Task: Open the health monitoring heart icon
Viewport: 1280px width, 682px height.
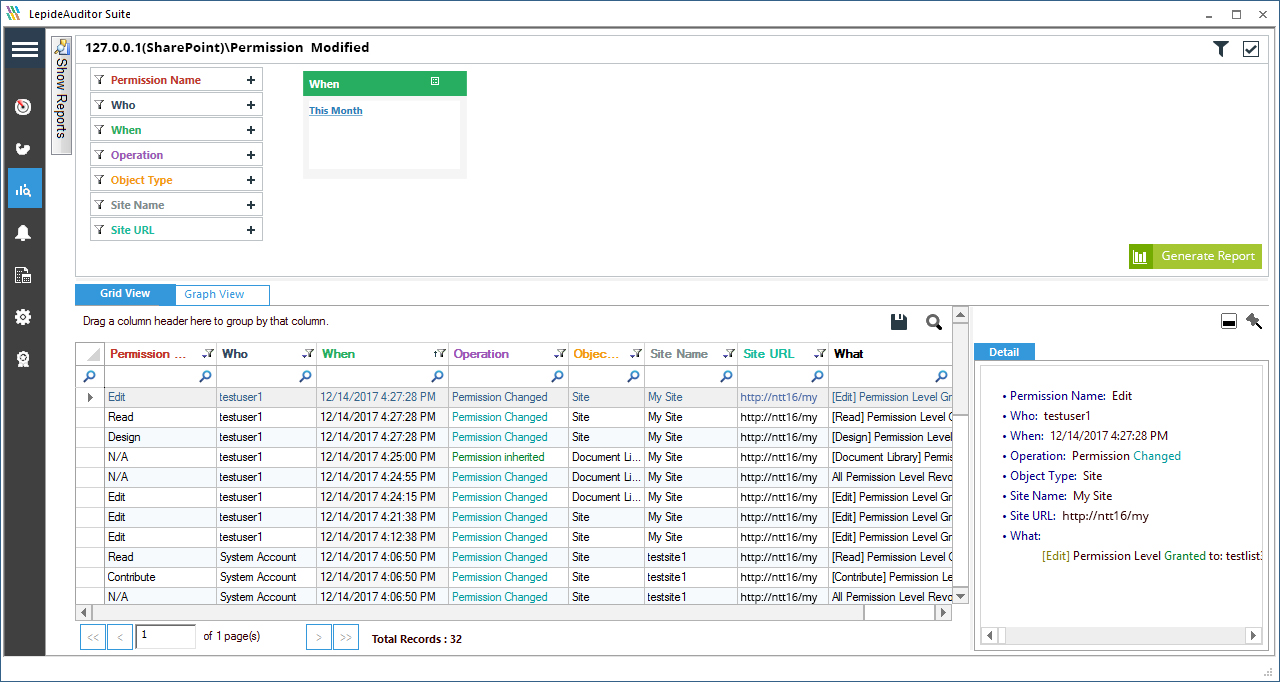Action: 24,149
